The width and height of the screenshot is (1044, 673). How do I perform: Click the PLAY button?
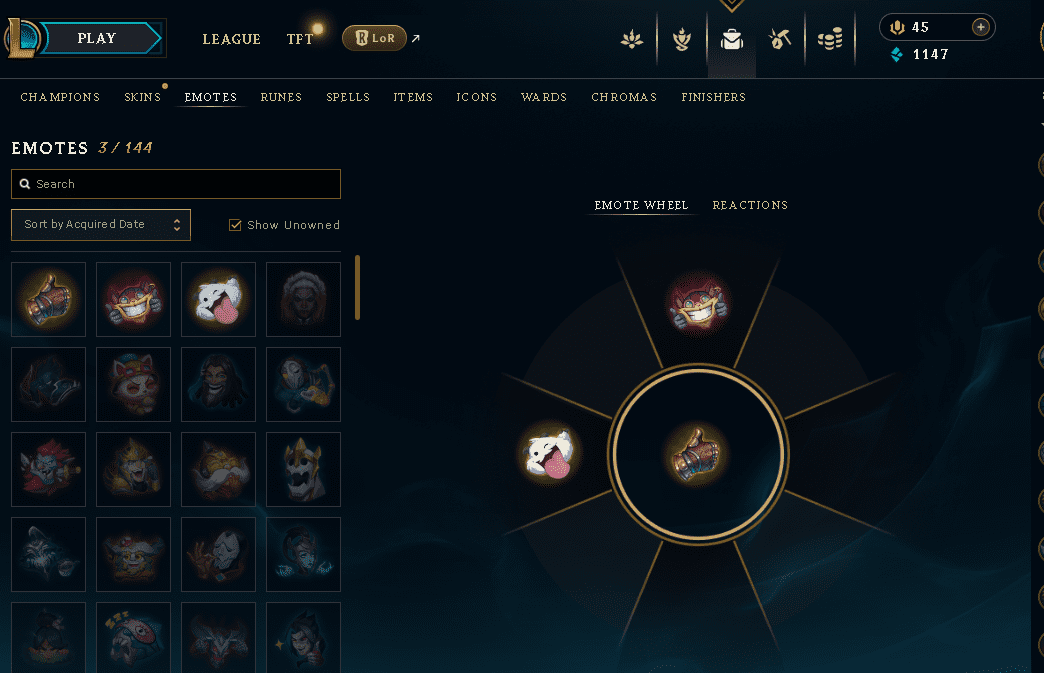(x=97, y=39)
